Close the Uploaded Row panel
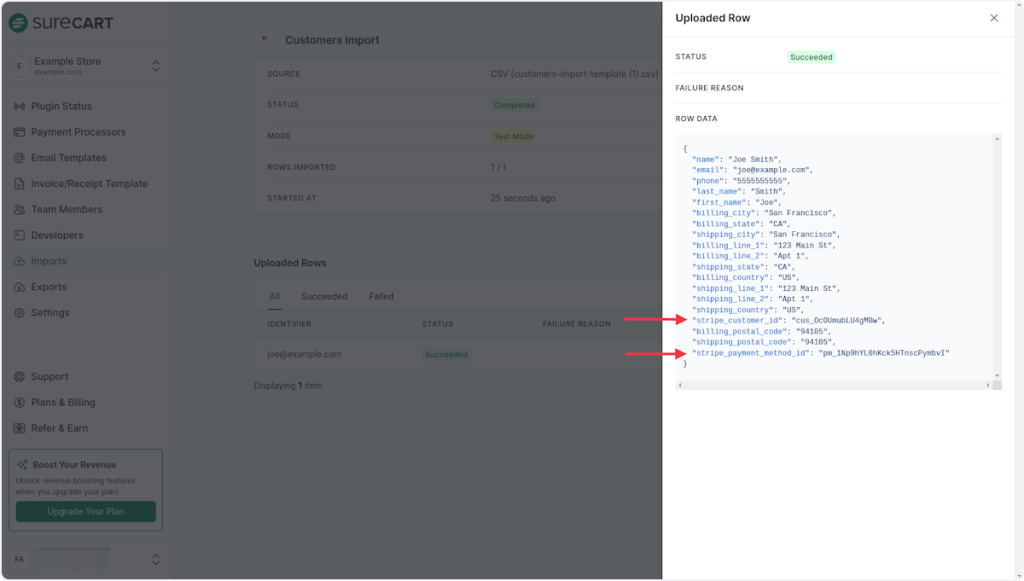Image resolution: width=1024 pixels, height=581 pixels. pyautogui.click(x=993, y=18)
